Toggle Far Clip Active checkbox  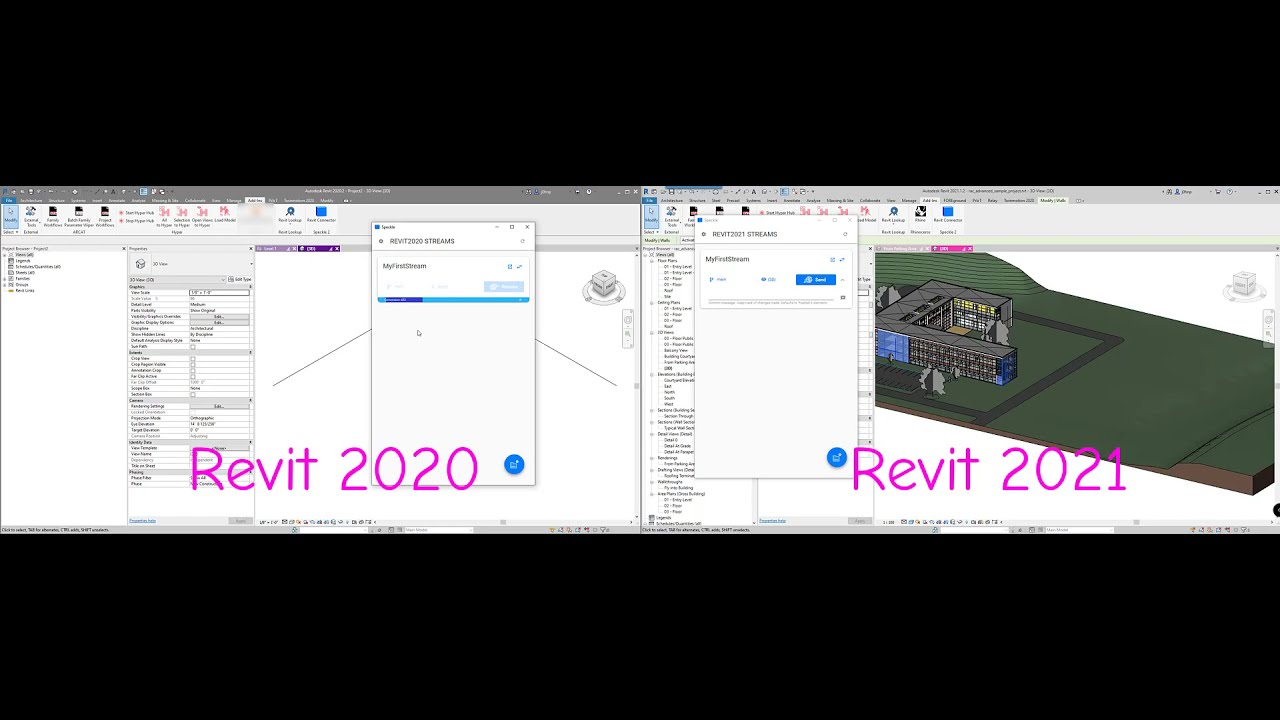click(193, 377)
